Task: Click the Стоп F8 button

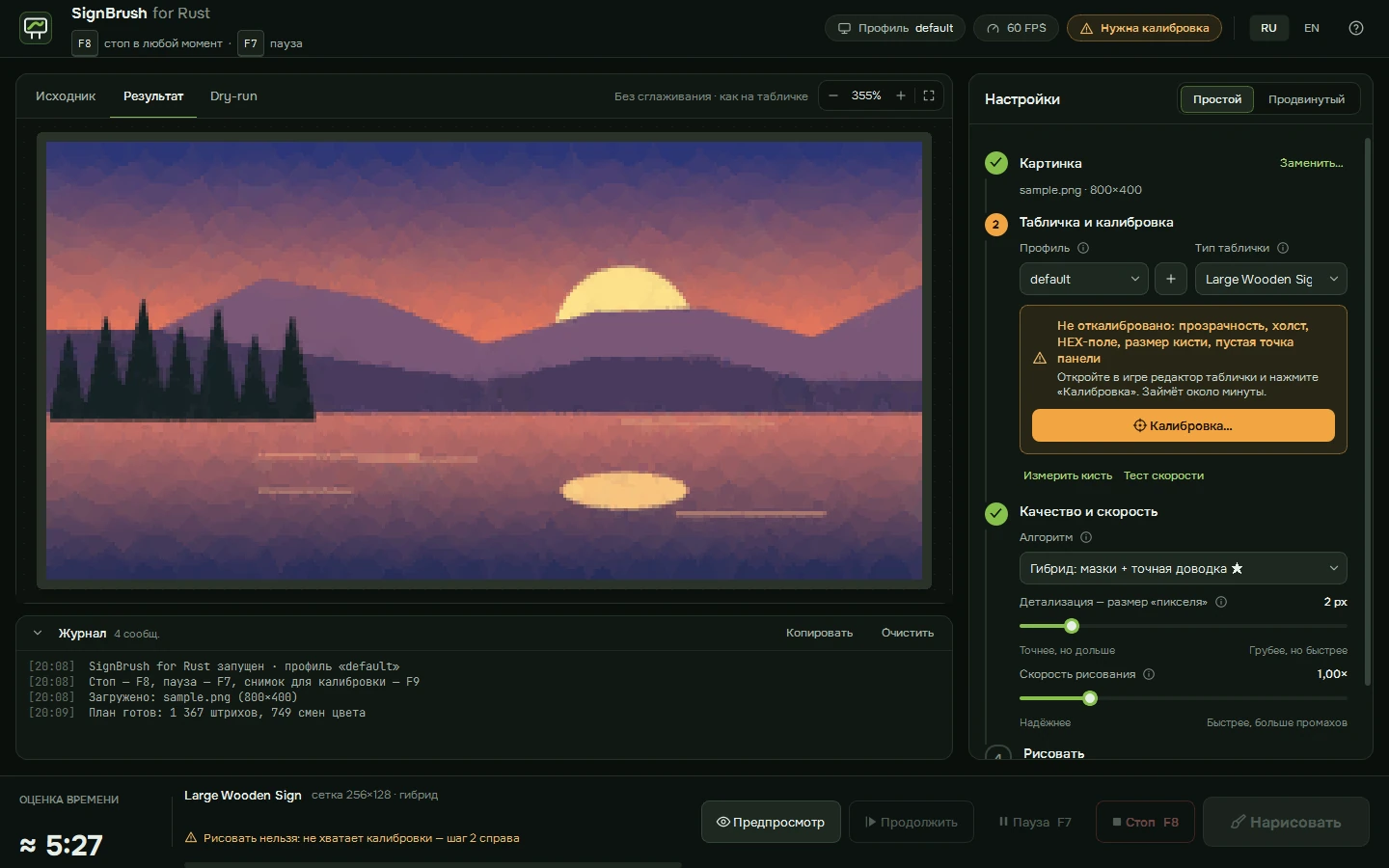Action: pyautogui.click(x=1145, y=823)
